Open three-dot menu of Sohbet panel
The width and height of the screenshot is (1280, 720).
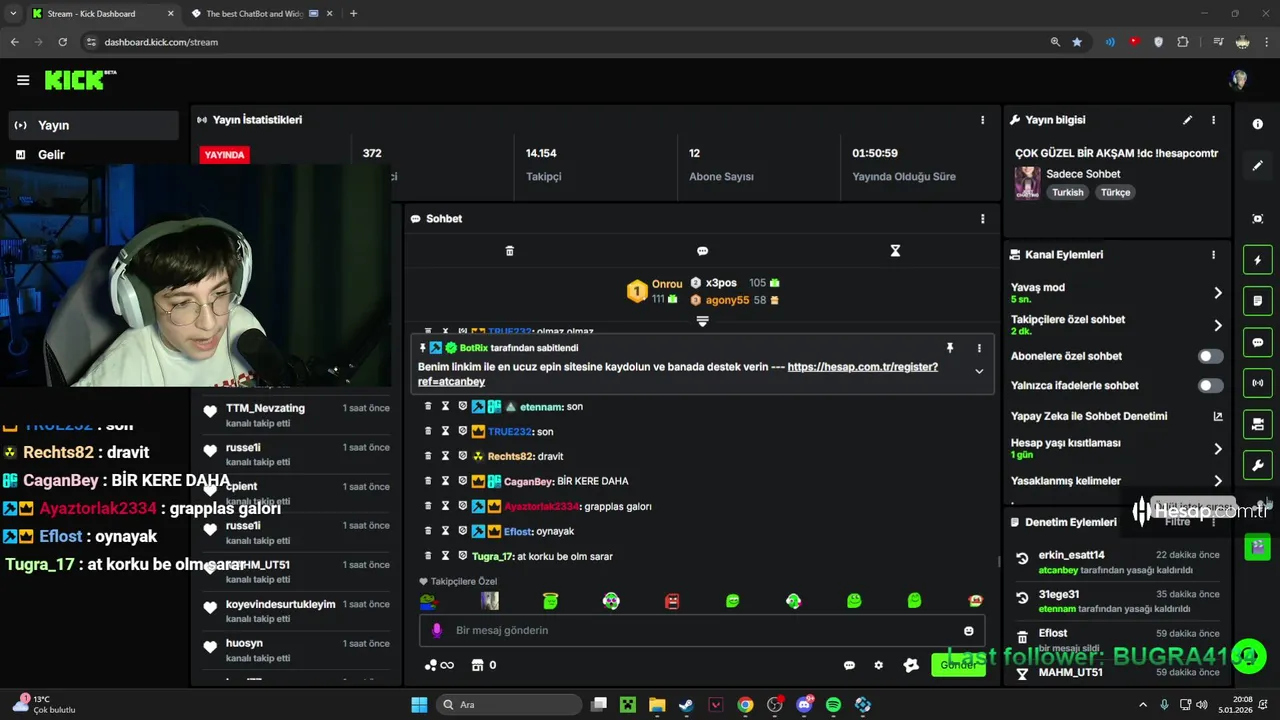point(982,219)
